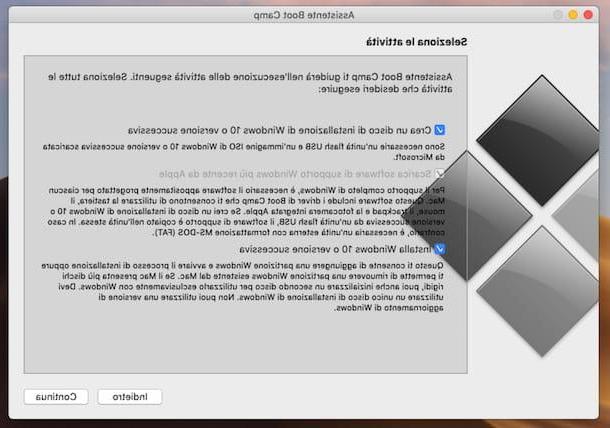The image size is (610, 428).
Task: Select the Assistente Boot Camp window title
Action: [303, 15]
